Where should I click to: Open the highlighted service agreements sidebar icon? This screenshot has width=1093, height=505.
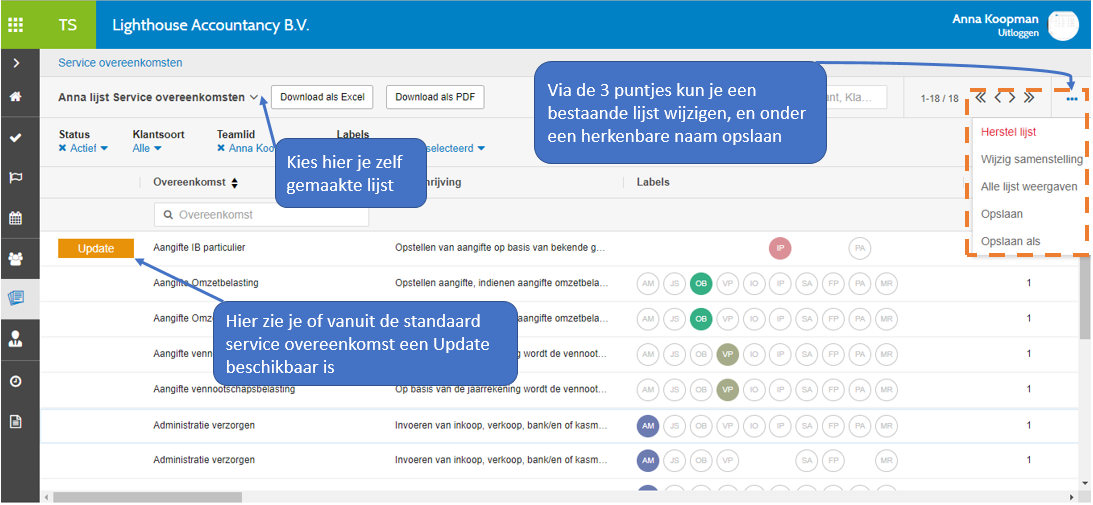(x=15, y=299)
